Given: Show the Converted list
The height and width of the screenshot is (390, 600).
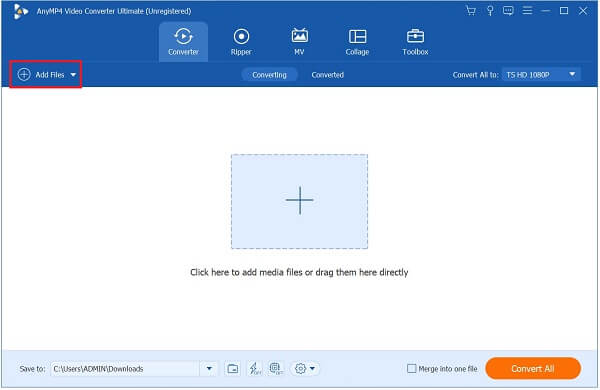Looking at the screenshot, I should 328,75.
